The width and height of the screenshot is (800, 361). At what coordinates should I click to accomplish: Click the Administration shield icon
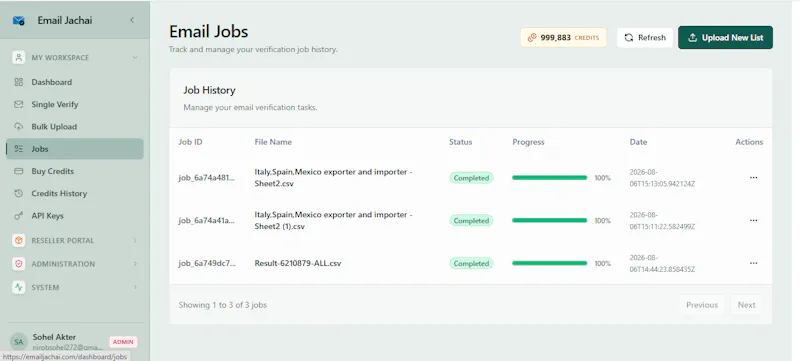click(x=19, y=264)
